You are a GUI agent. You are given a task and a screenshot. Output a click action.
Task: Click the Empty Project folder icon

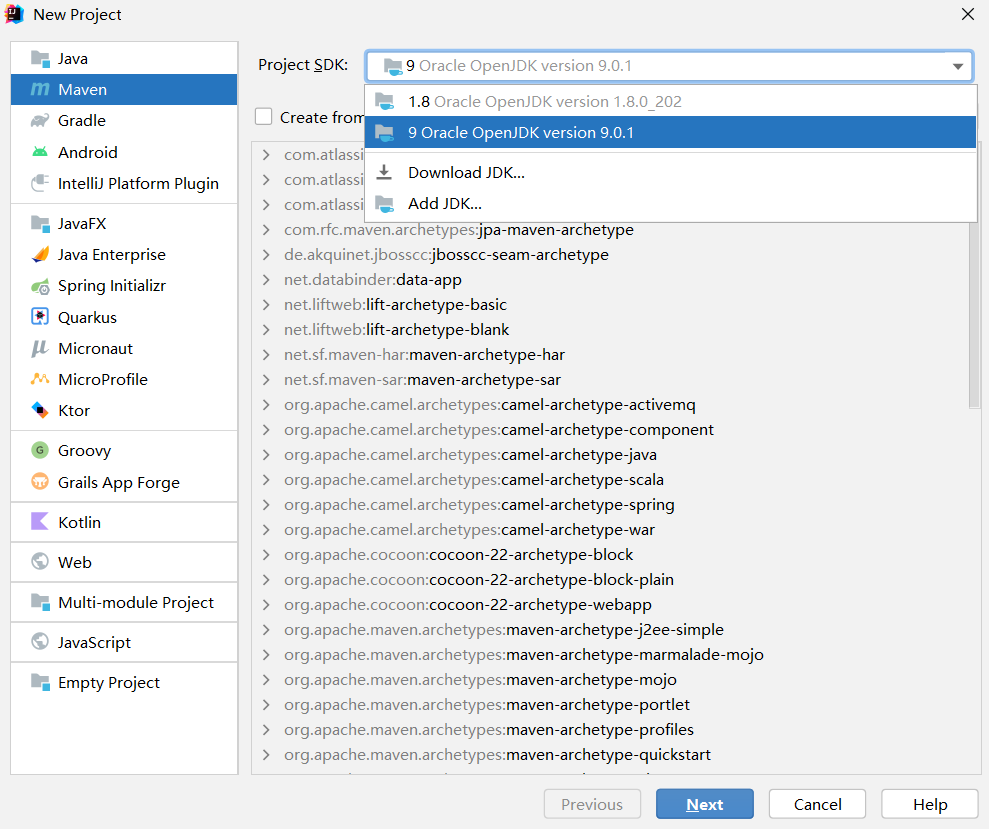point(40,682)
